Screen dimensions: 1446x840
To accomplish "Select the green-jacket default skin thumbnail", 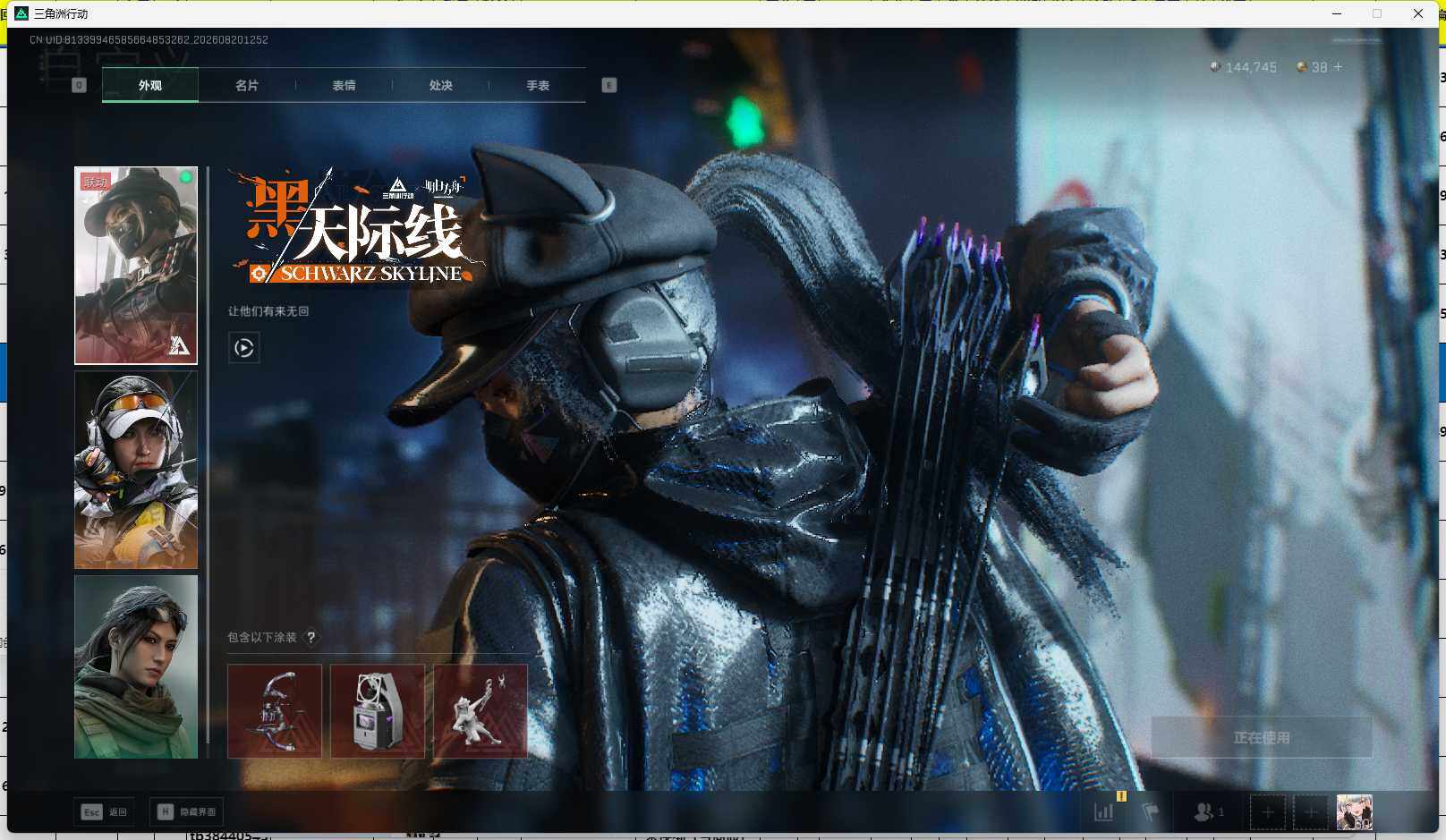I will point(136,666).
